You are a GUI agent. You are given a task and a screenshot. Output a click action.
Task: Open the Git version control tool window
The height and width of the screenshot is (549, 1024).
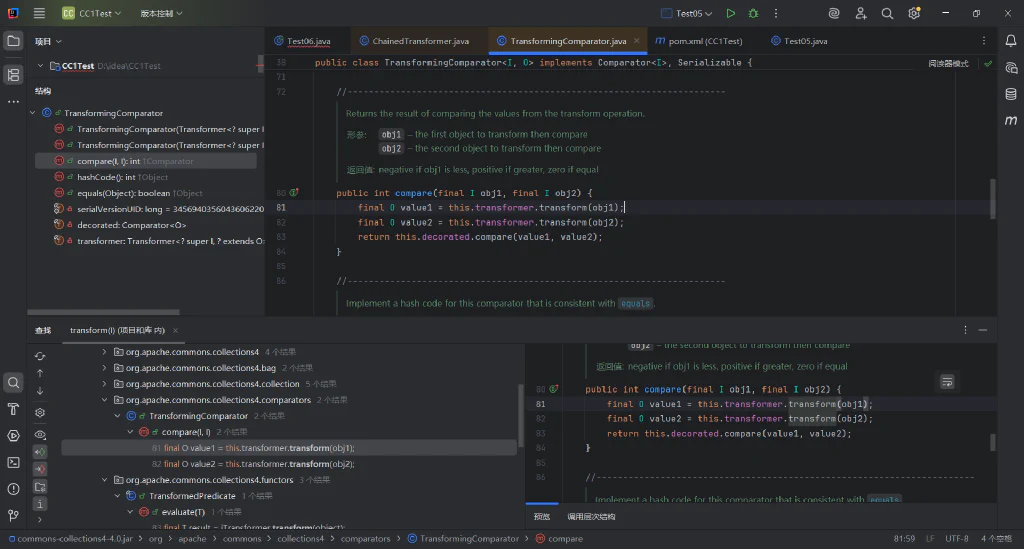[13, 515]
